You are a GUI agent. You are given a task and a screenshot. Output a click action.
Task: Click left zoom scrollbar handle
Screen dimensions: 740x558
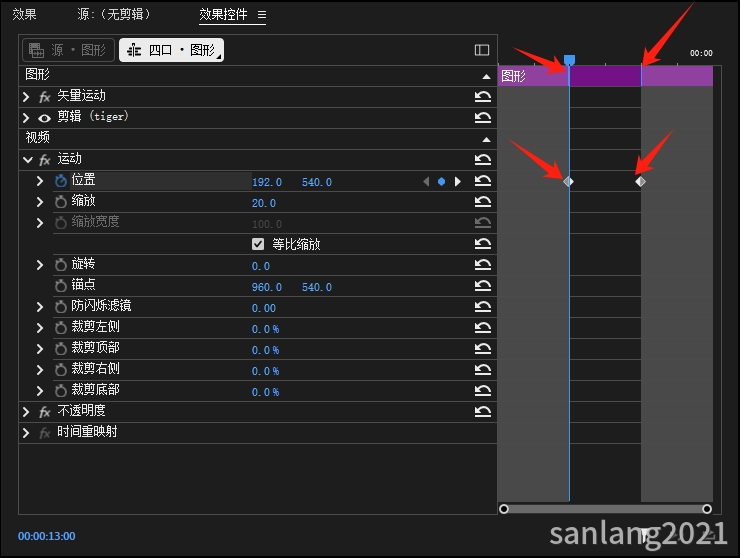pyautogui.click(x=504, y=509)
